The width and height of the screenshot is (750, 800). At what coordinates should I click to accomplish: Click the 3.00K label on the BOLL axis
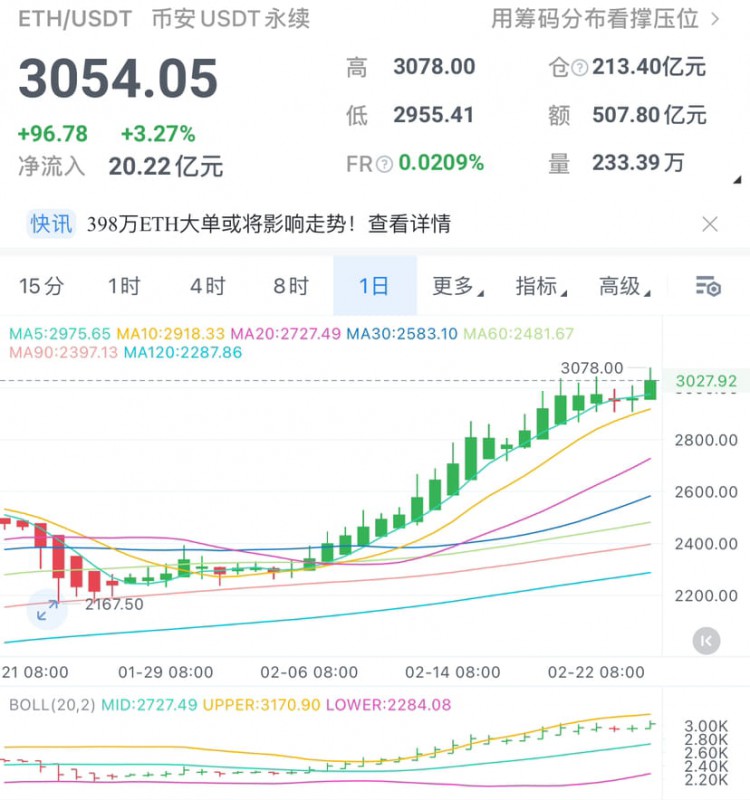(x=706, y=726)
